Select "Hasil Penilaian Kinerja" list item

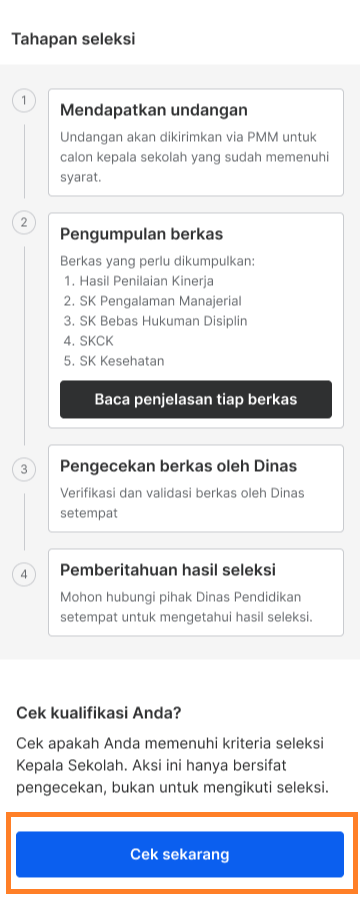[139, 281]
